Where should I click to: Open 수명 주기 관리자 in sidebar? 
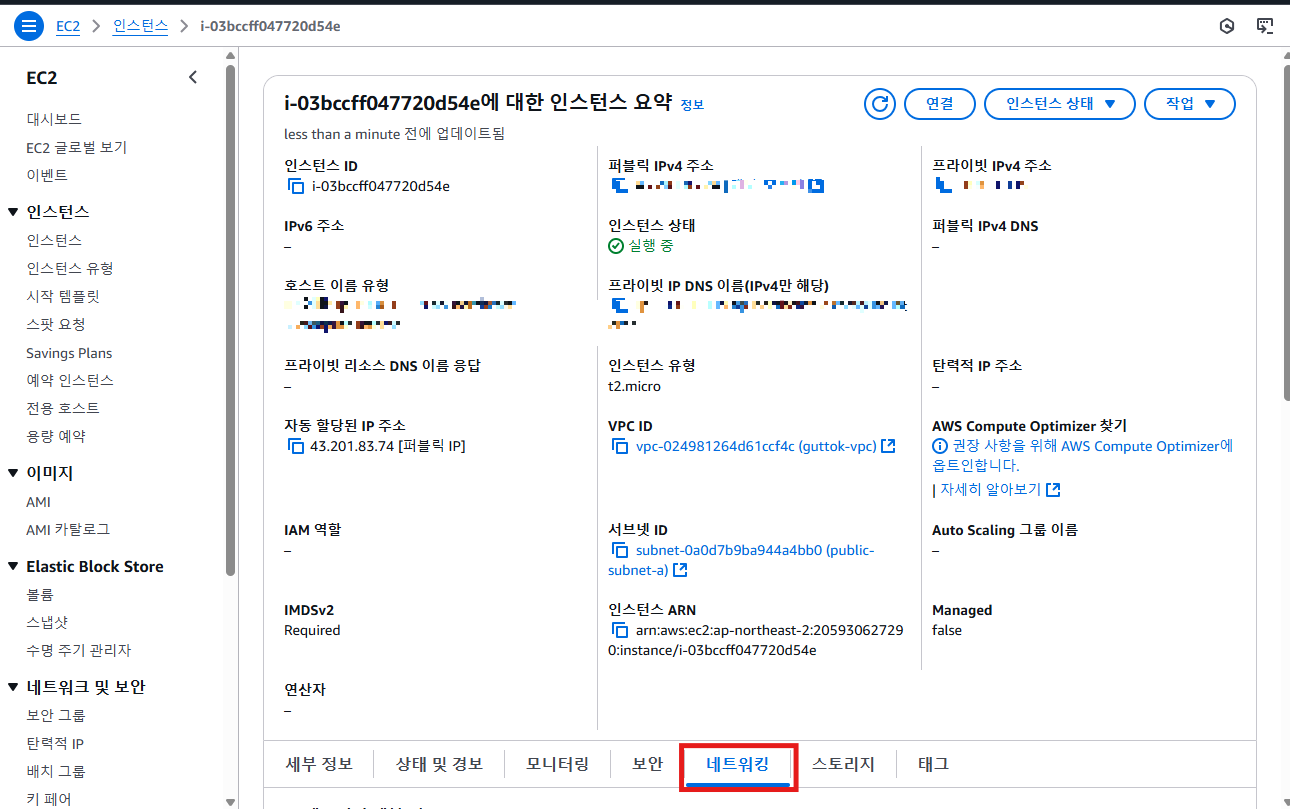(79, 650)
